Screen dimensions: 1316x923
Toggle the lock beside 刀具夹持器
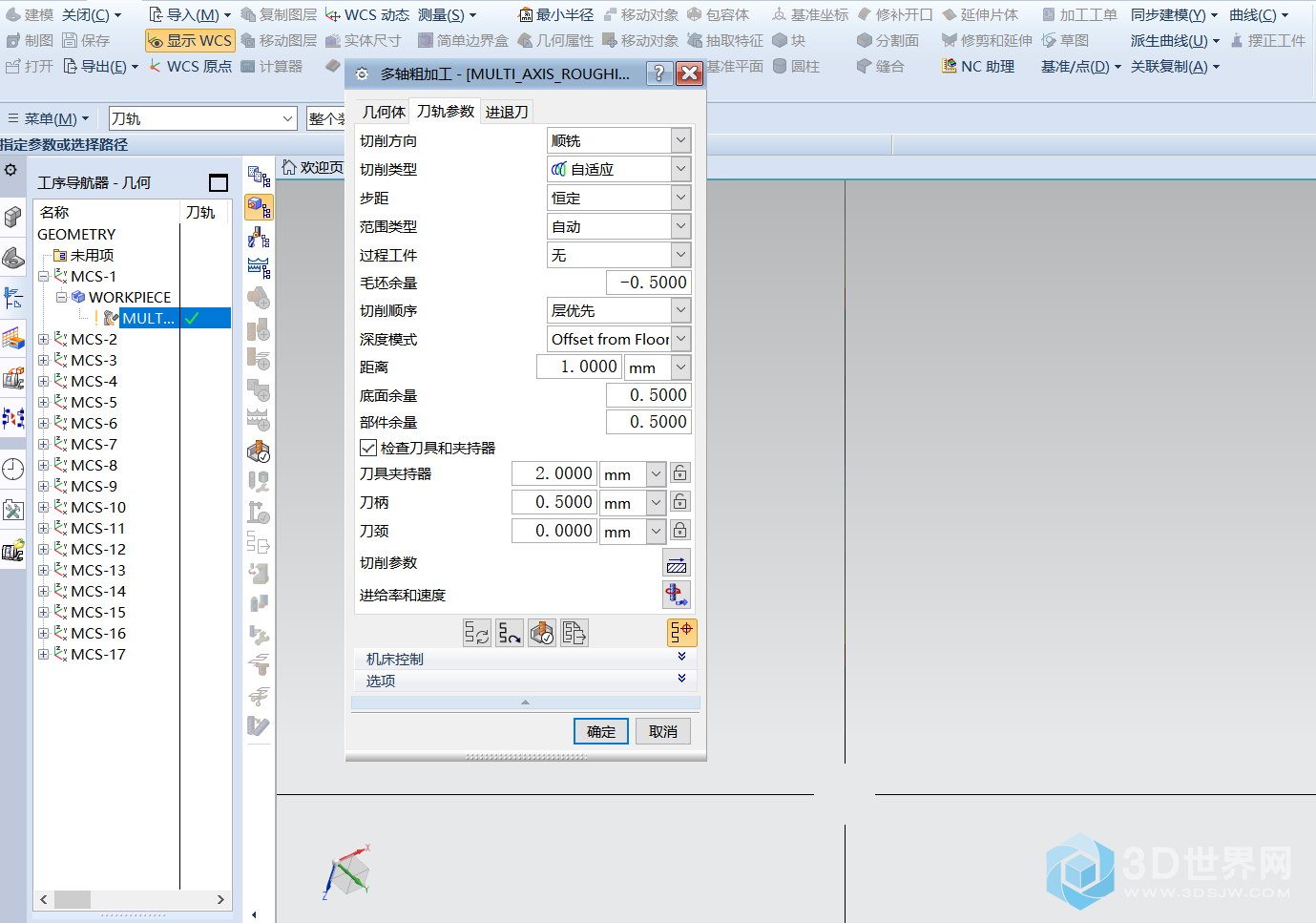coord(679,473)
